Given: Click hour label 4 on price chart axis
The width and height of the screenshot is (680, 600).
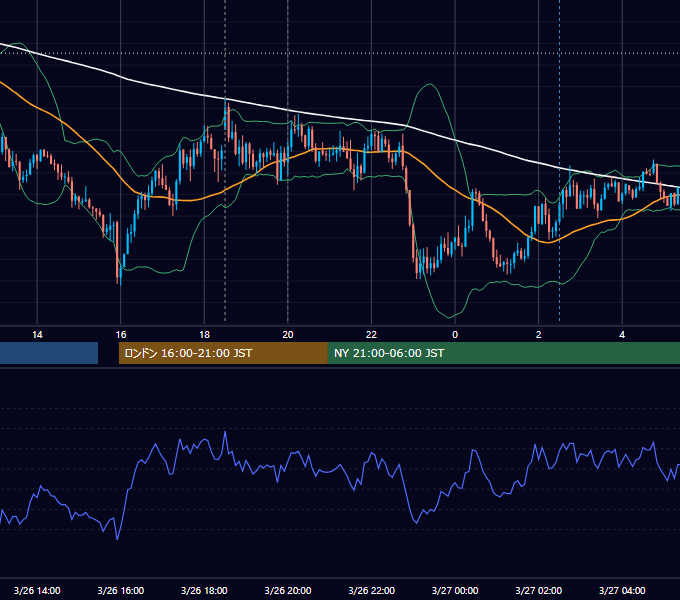Looking at the screenshot, I should click(x=622, y=335).
